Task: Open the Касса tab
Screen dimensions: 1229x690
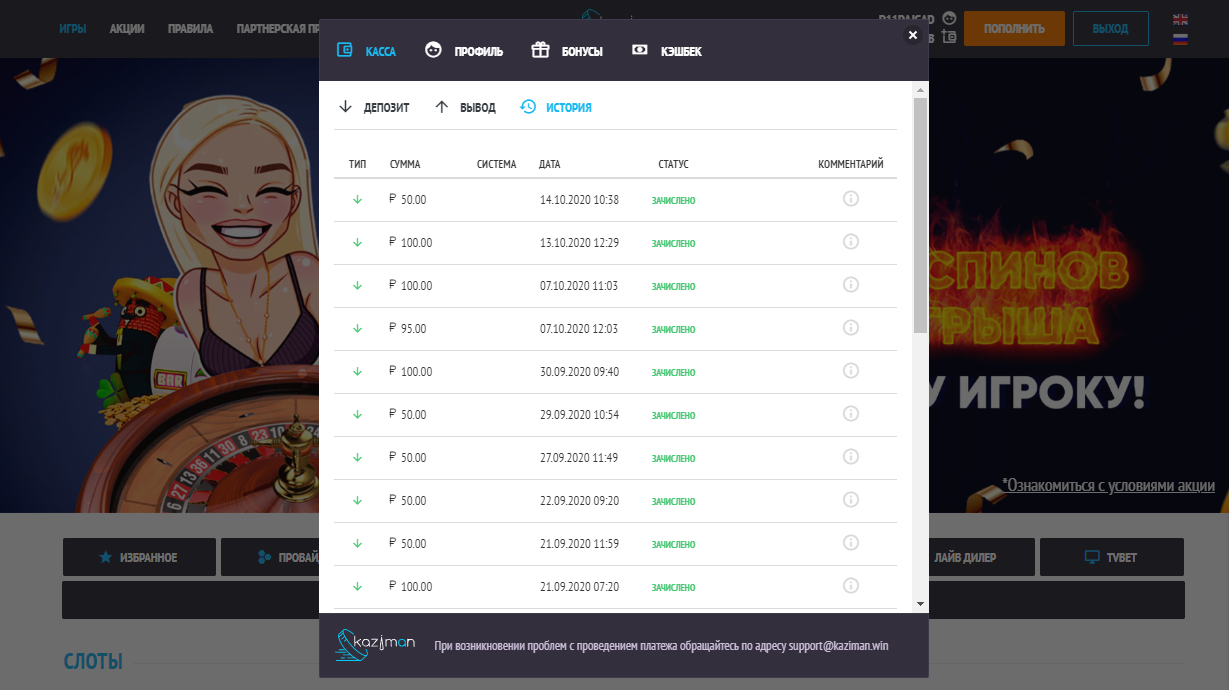Action: (367, 51)
